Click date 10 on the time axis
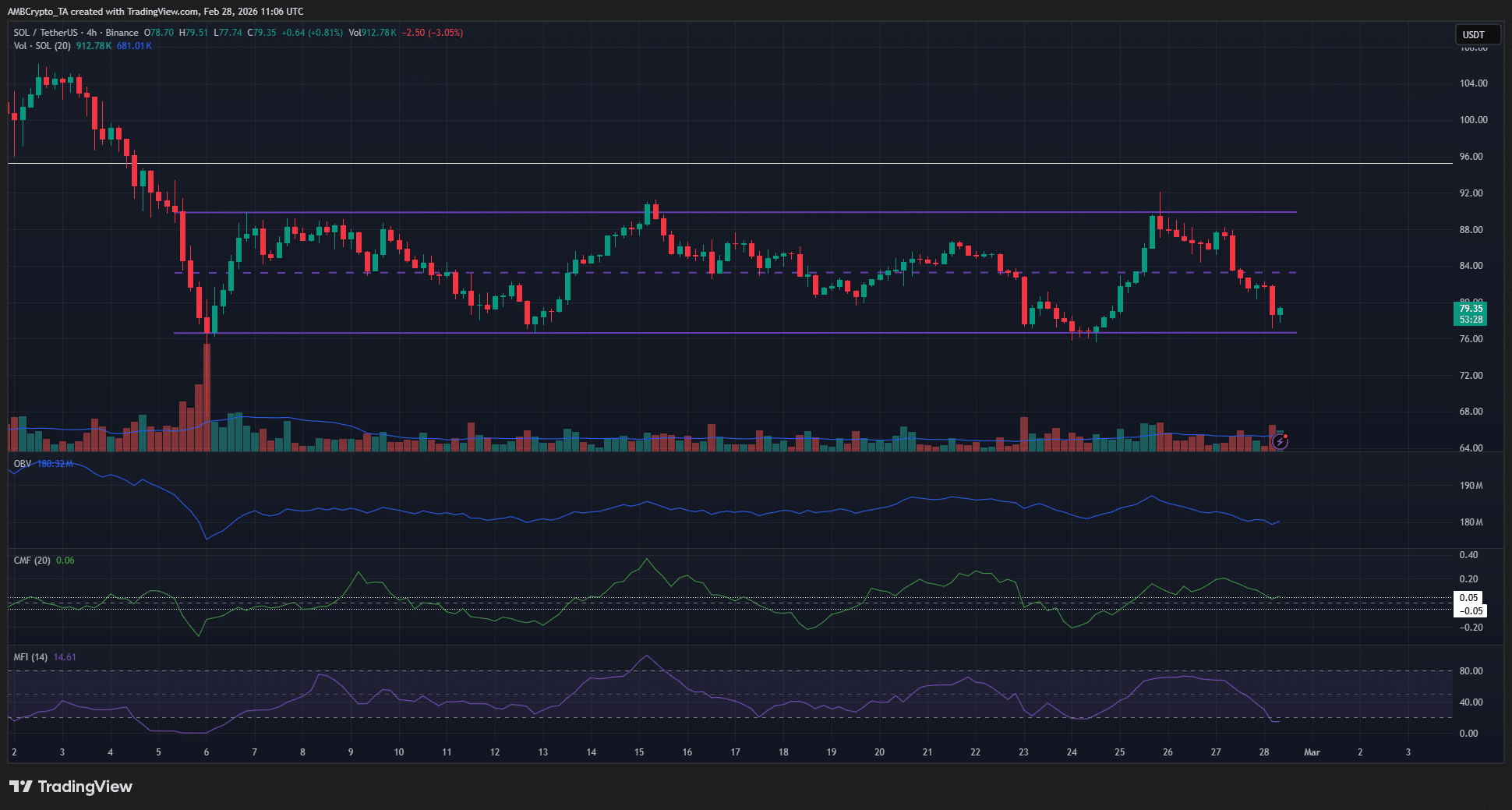Viewport: 1512px width, 810px height. pos(399,752)
